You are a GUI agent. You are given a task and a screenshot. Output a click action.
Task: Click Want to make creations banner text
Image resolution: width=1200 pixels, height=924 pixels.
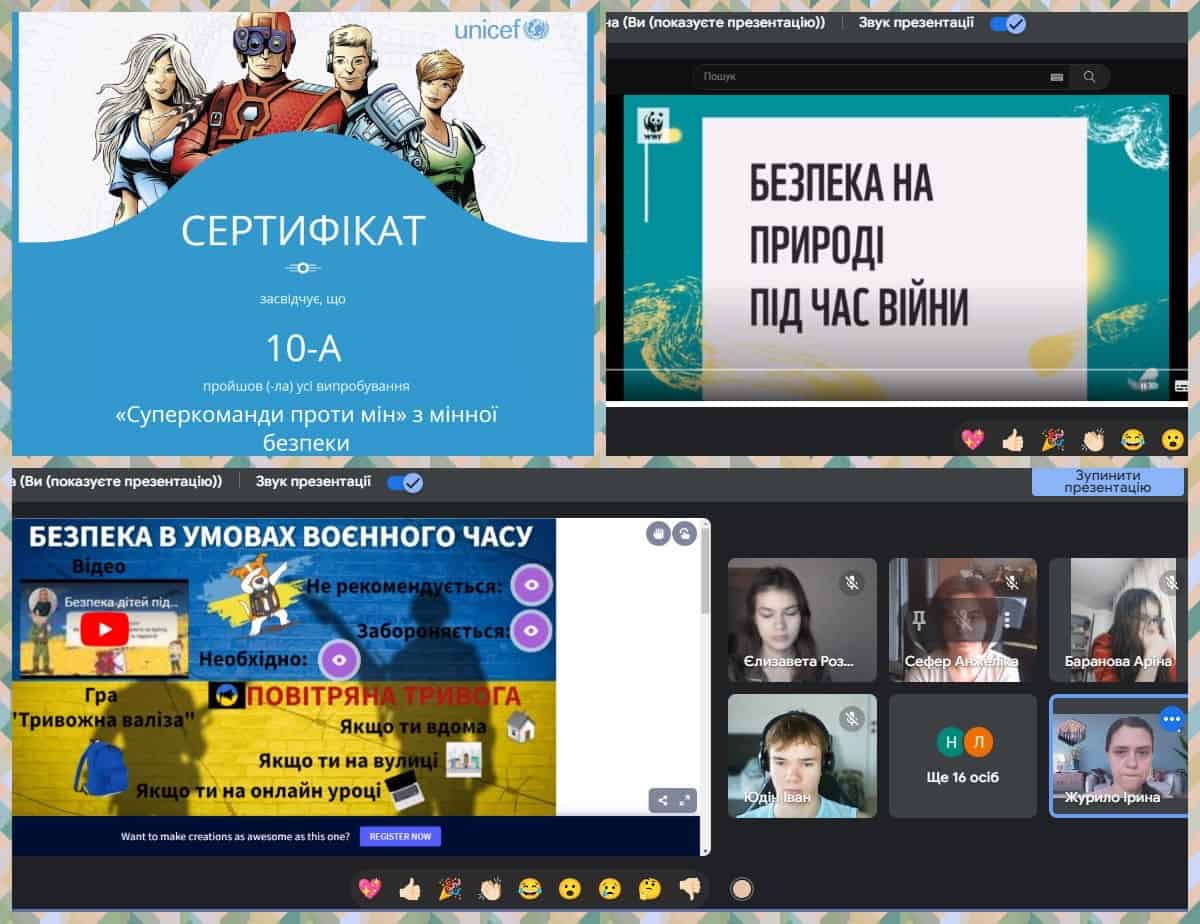235,836
